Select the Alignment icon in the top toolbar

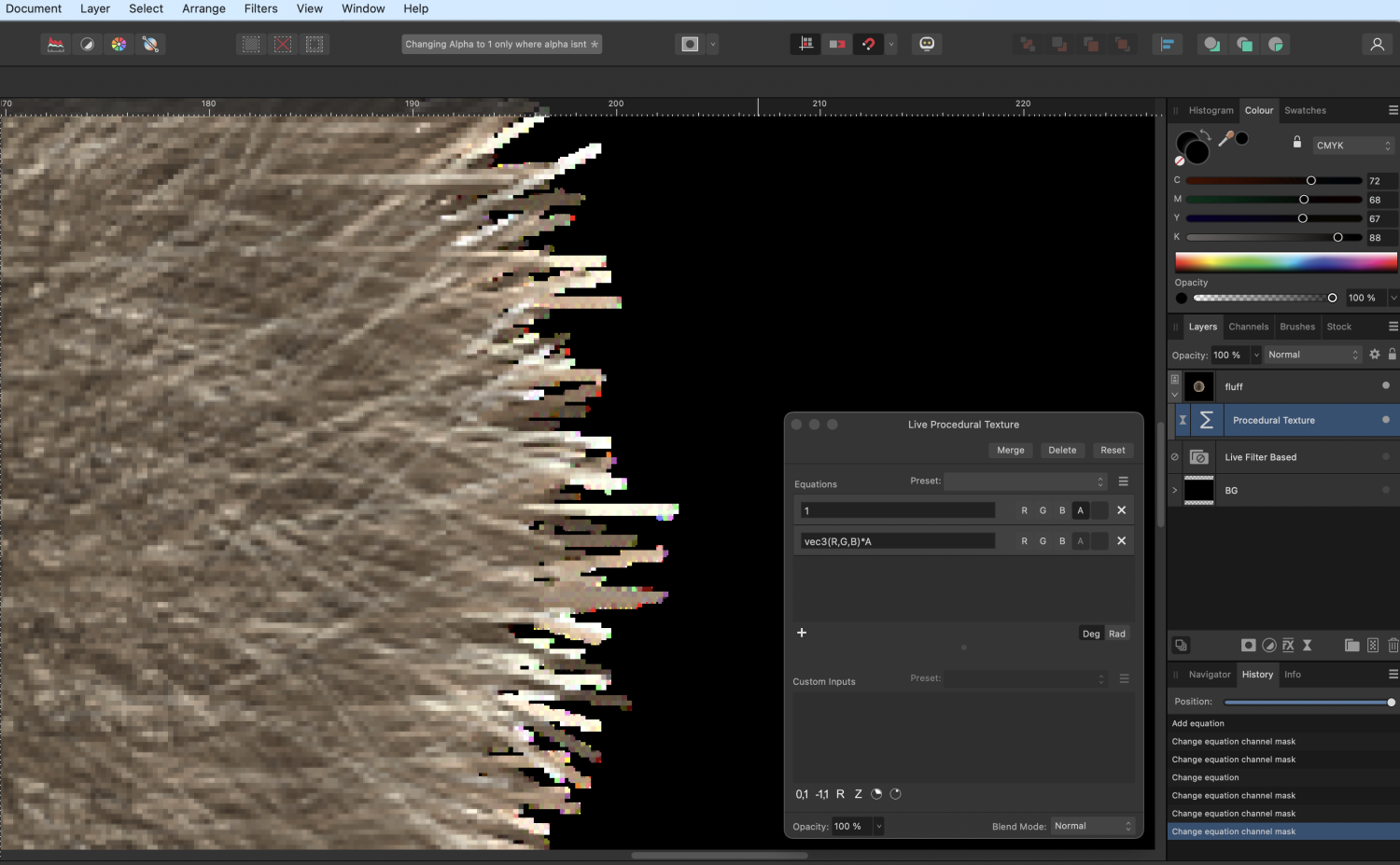tap(1168, 44)
